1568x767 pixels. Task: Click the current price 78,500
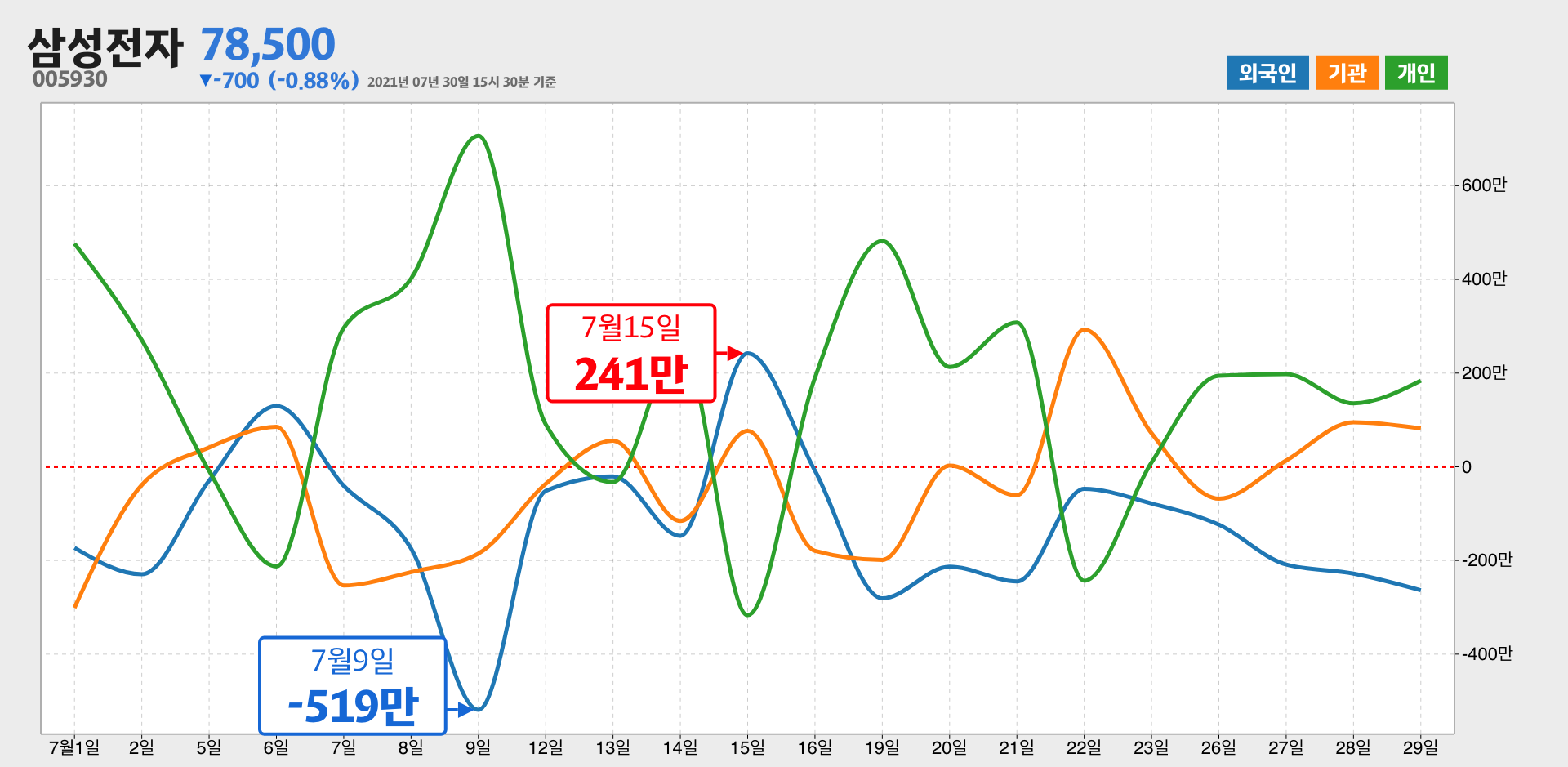click(268, 44)
